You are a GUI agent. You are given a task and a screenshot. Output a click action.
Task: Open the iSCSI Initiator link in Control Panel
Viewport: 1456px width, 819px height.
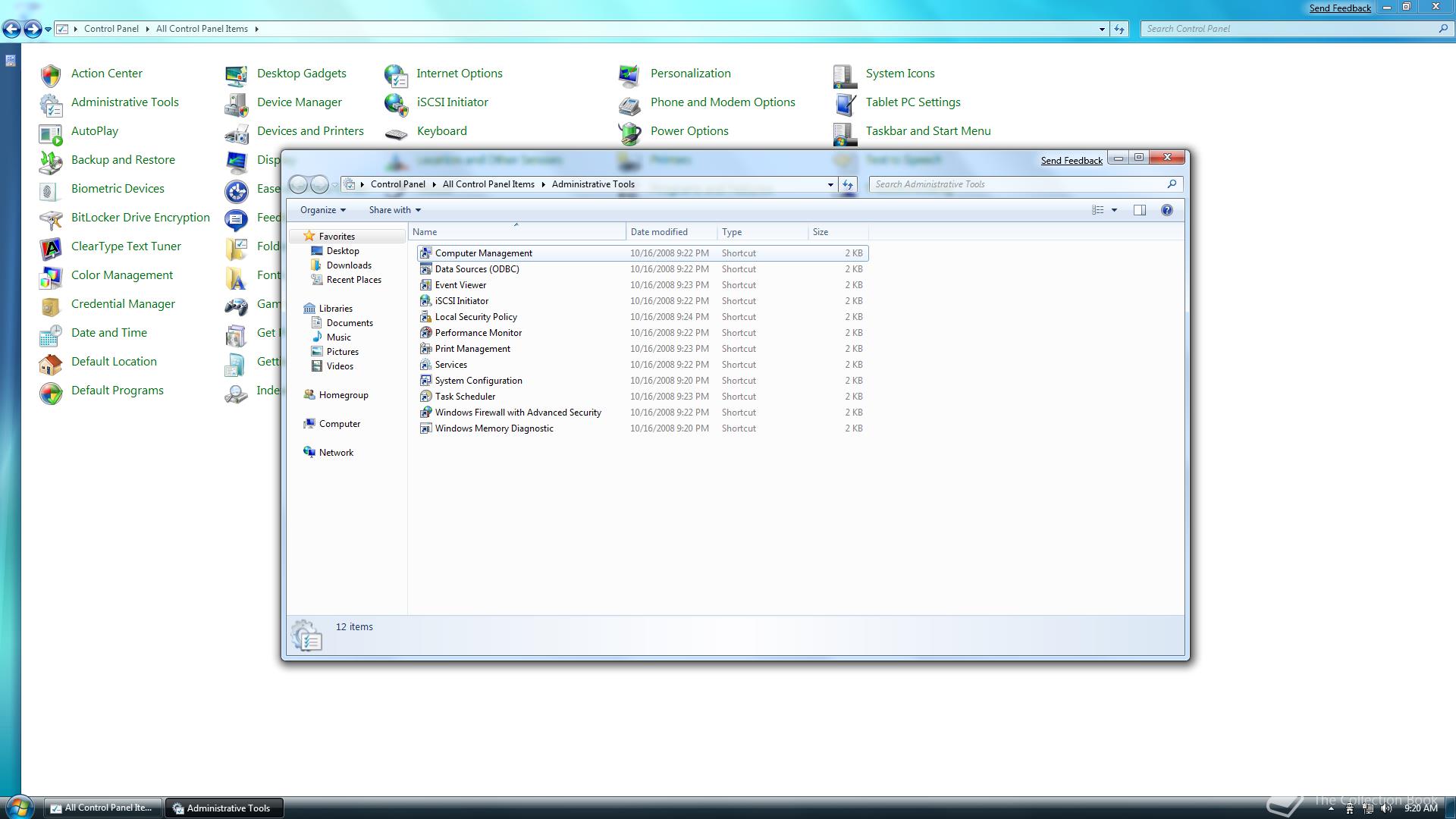click(452, 102)
